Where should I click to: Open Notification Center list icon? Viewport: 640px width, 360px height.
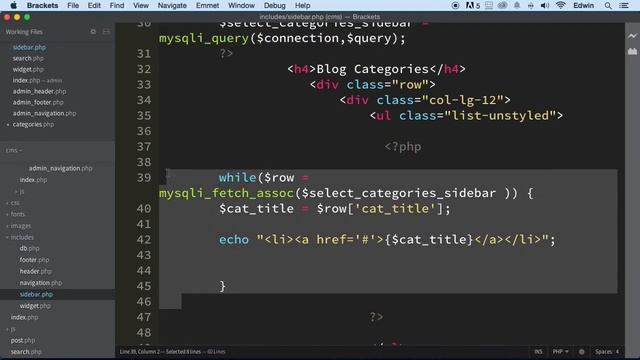point(624,6)
